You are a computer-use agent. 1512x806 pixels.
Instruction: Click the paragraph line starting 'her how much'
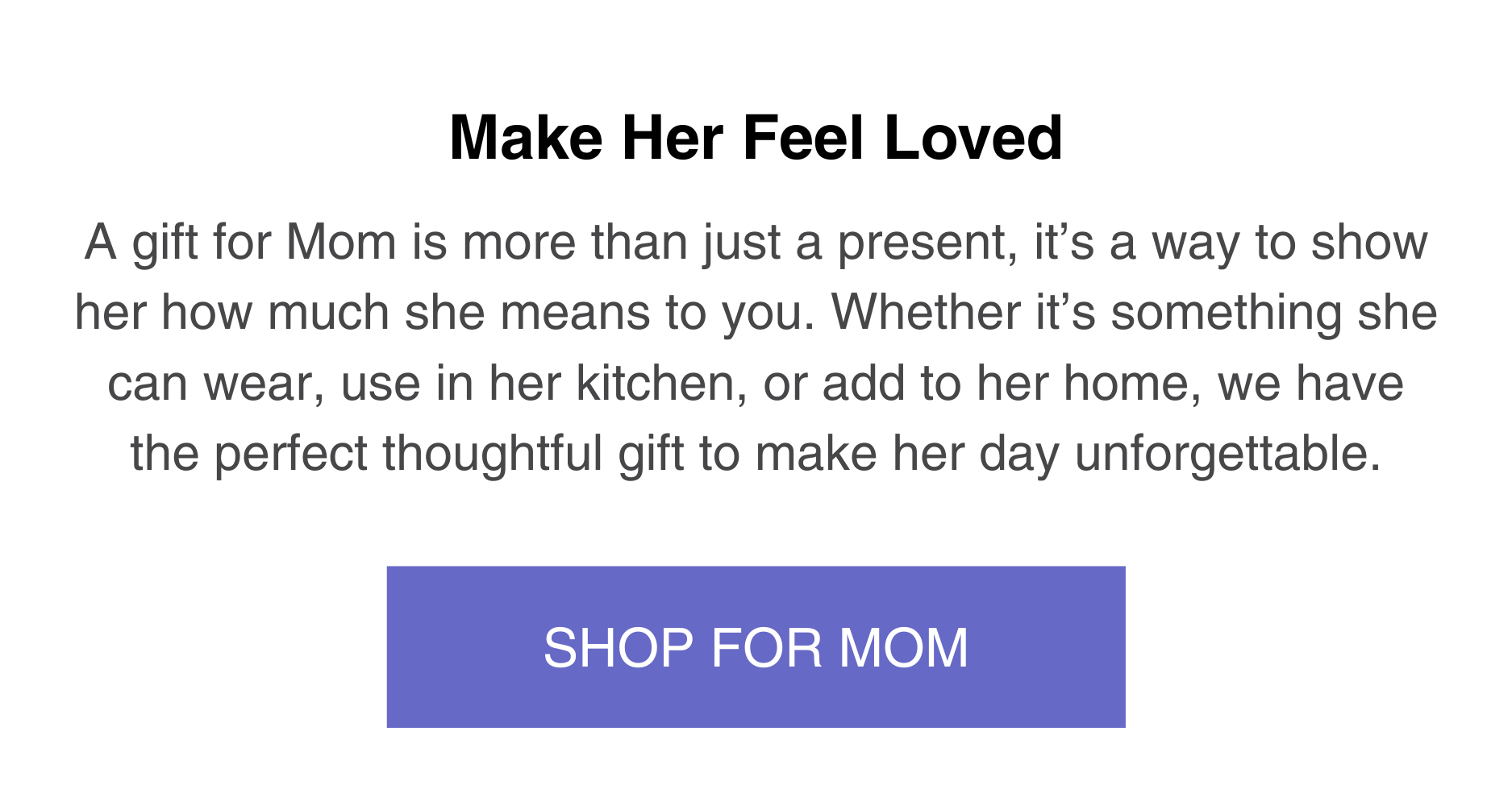click(756, 313)
